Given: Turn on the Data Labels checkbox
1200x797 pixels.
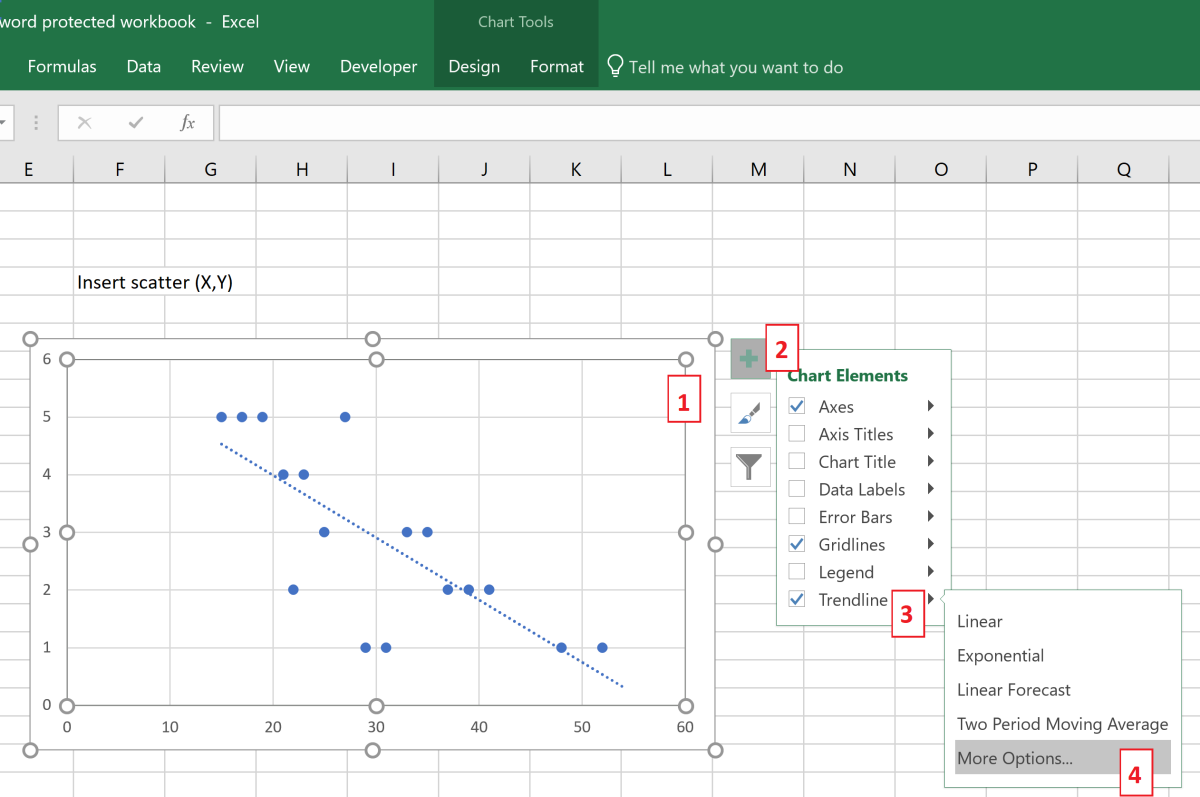Looking at the screenshot, I should [x=797, y=489].
